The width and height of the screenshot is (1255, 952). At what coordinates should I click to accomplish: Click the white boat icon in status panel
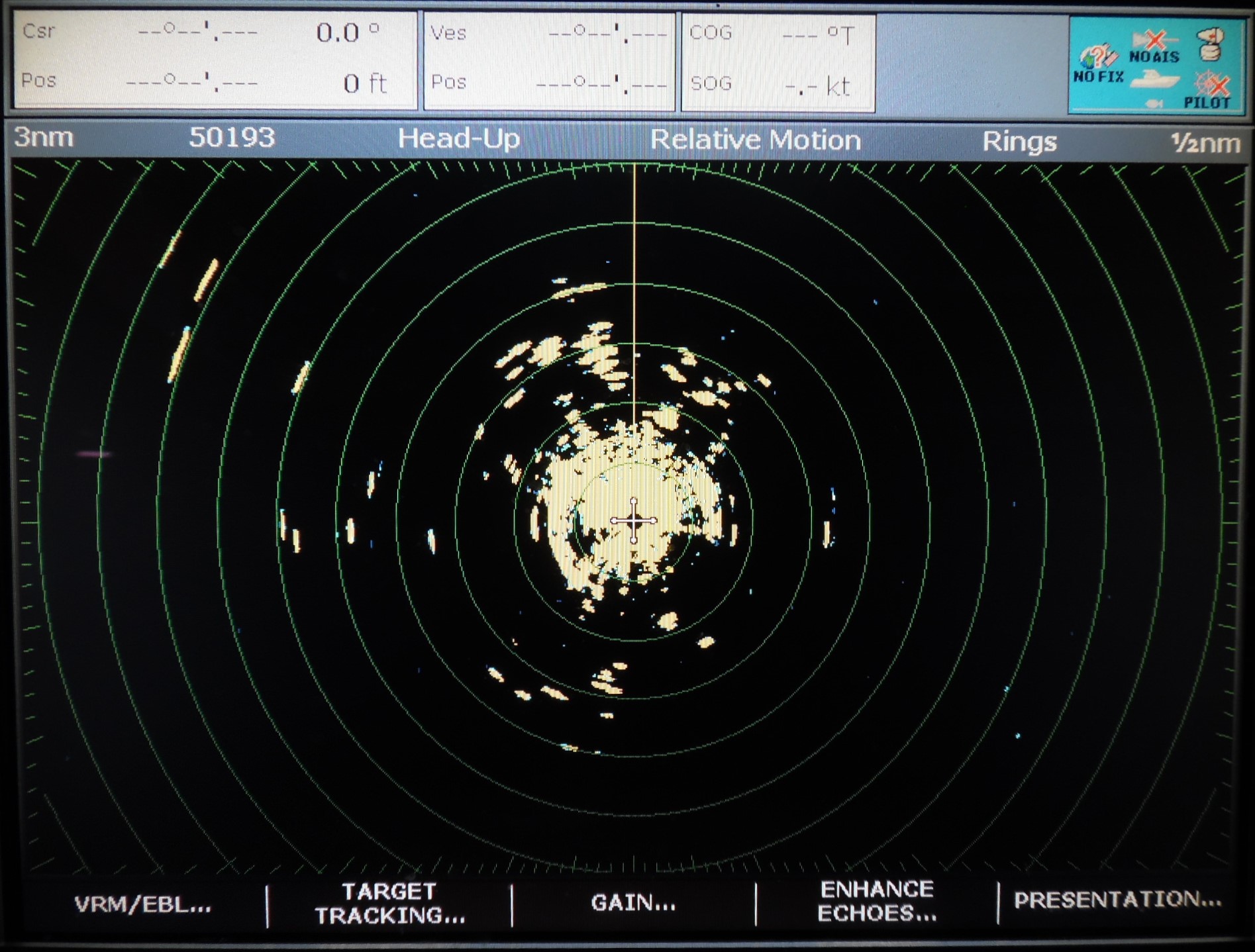pos(1154,81)
